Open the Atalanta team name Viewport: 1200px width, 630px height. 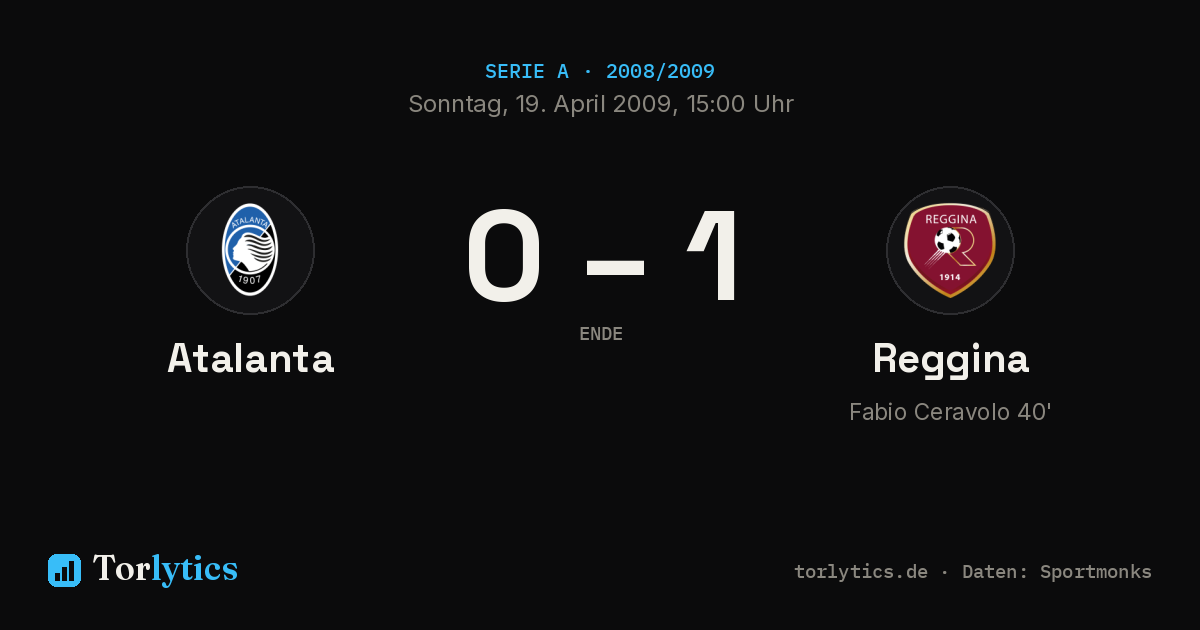coord(250,358)
